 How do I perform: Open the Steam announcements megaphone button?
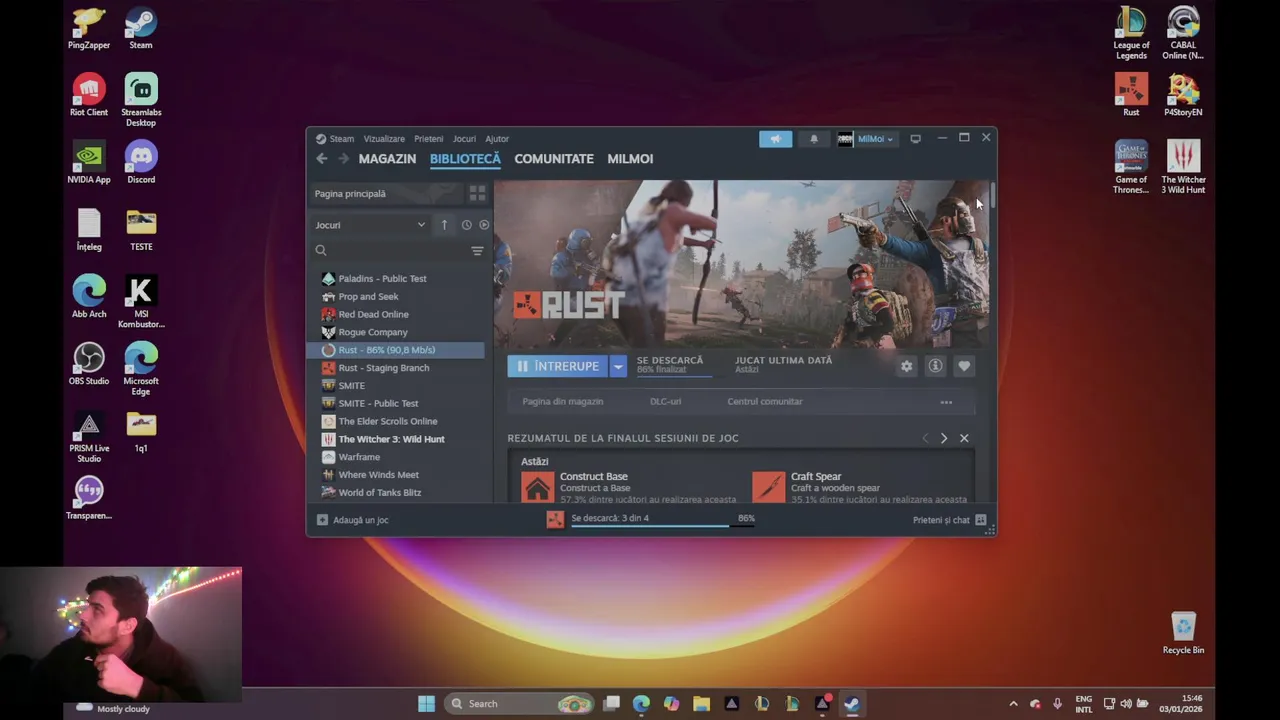point(775,139)
